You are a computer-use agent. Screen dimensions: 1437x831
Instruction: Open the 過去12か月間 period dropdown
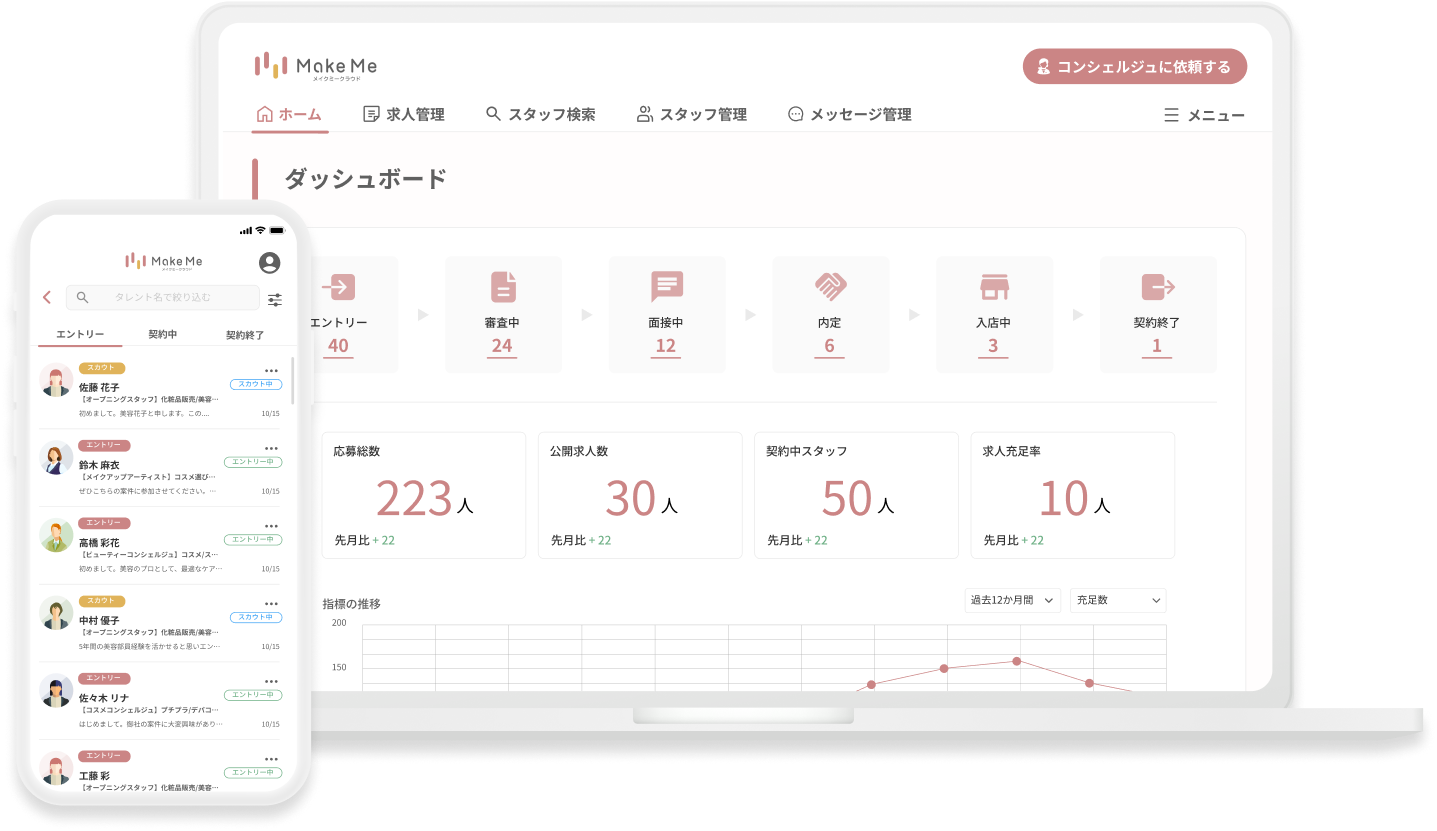pyautogui.click(x=1013, y=600)
